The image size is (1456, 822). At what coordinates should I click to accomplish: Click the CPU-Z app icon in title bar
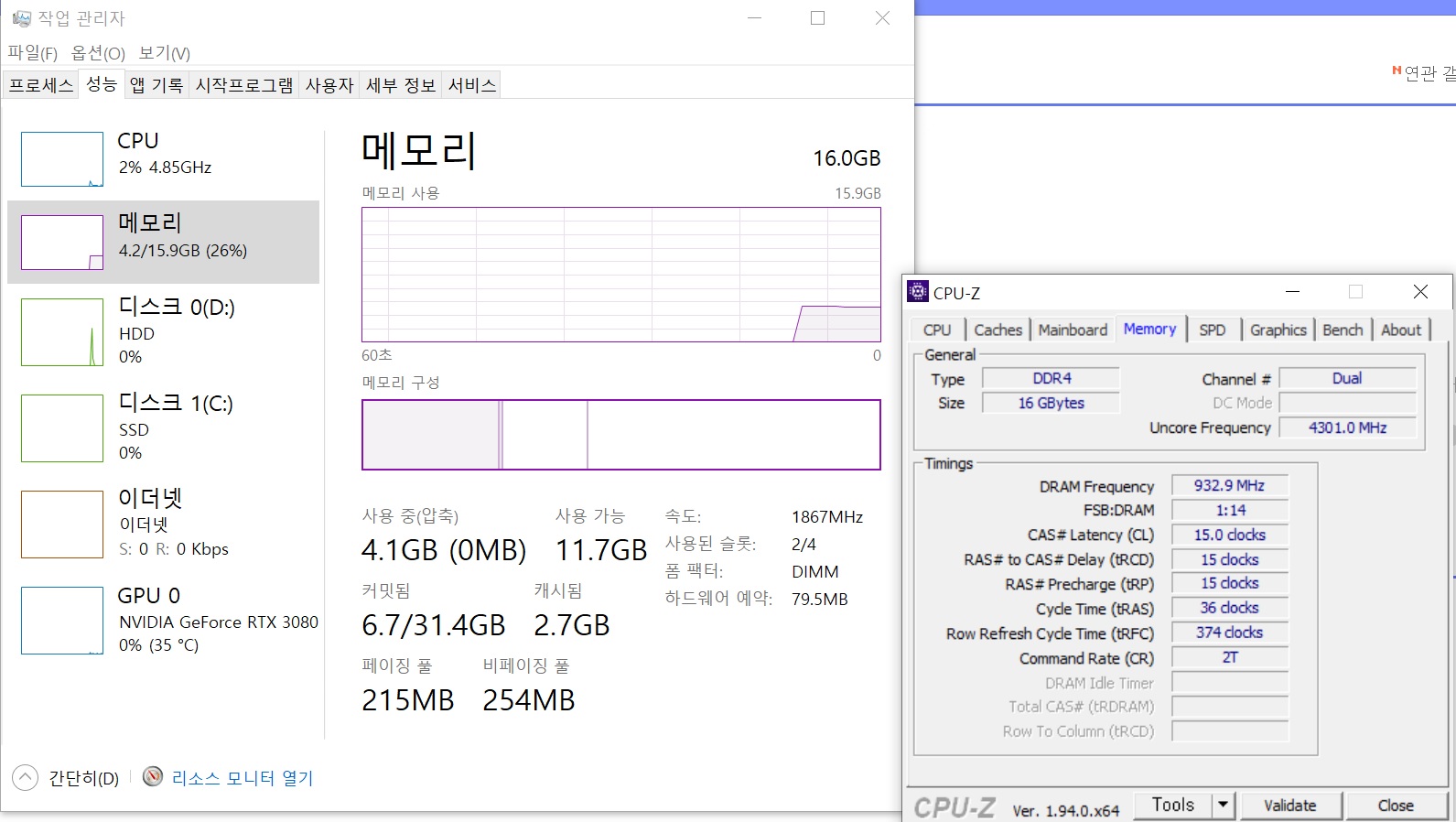(917, 292)
